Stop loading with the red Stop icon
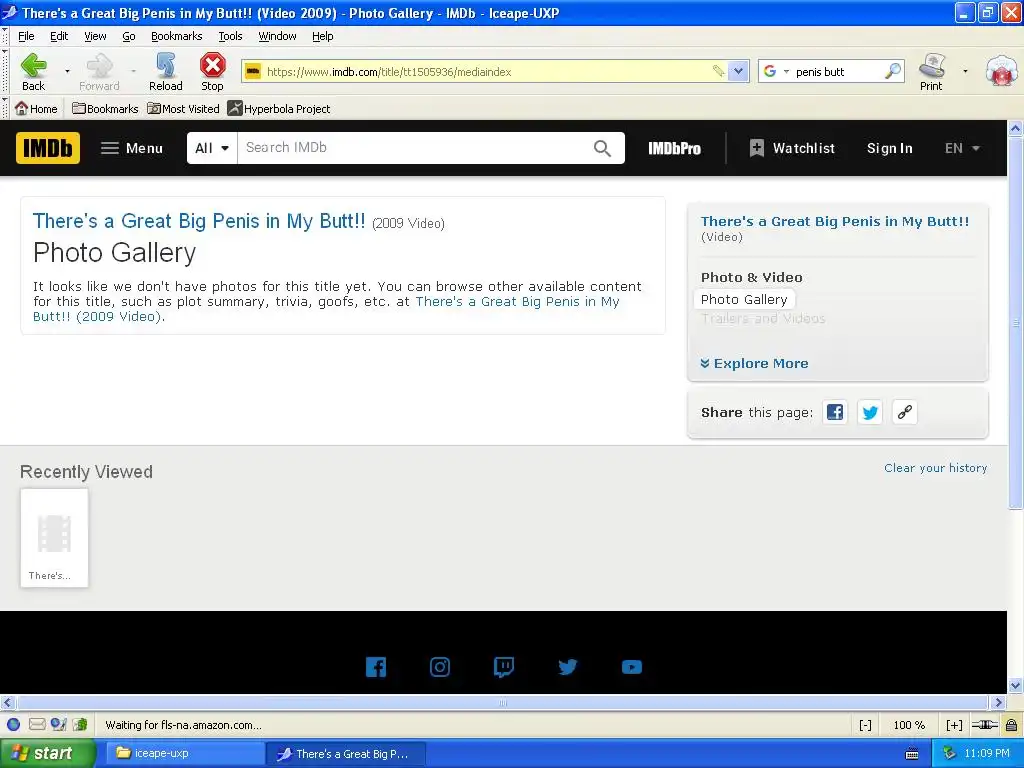This screenshot has width=1024, height=768. pos(212,71)
